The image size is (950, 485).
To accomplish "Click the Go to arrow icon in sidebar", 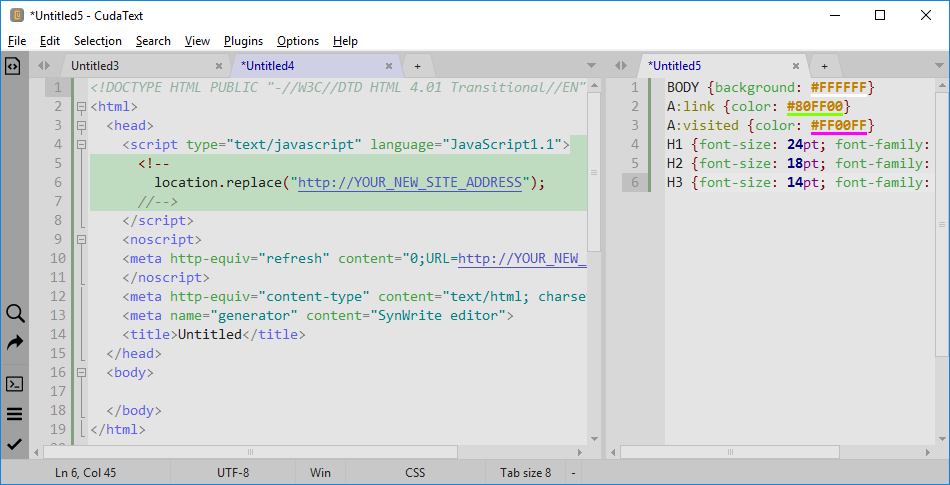I will [15, 343].
